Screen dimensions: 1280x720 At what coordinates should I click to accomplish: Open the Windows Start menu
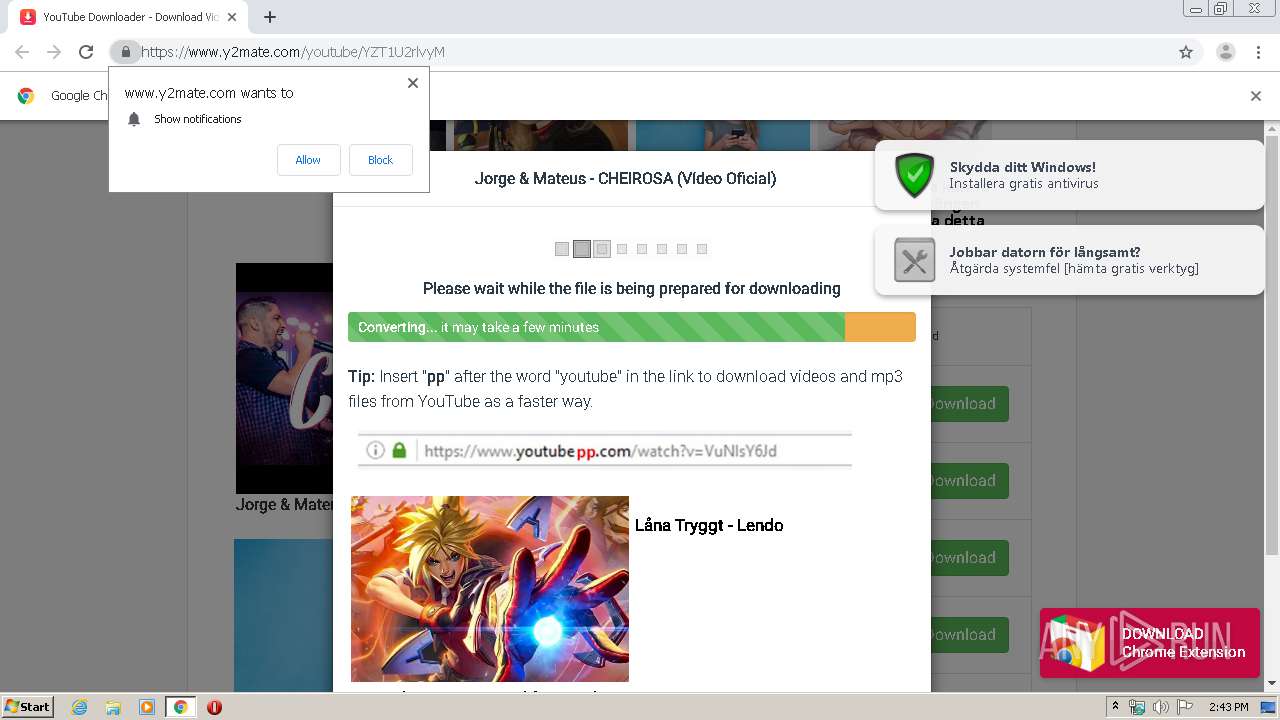(x=28, y=707)
